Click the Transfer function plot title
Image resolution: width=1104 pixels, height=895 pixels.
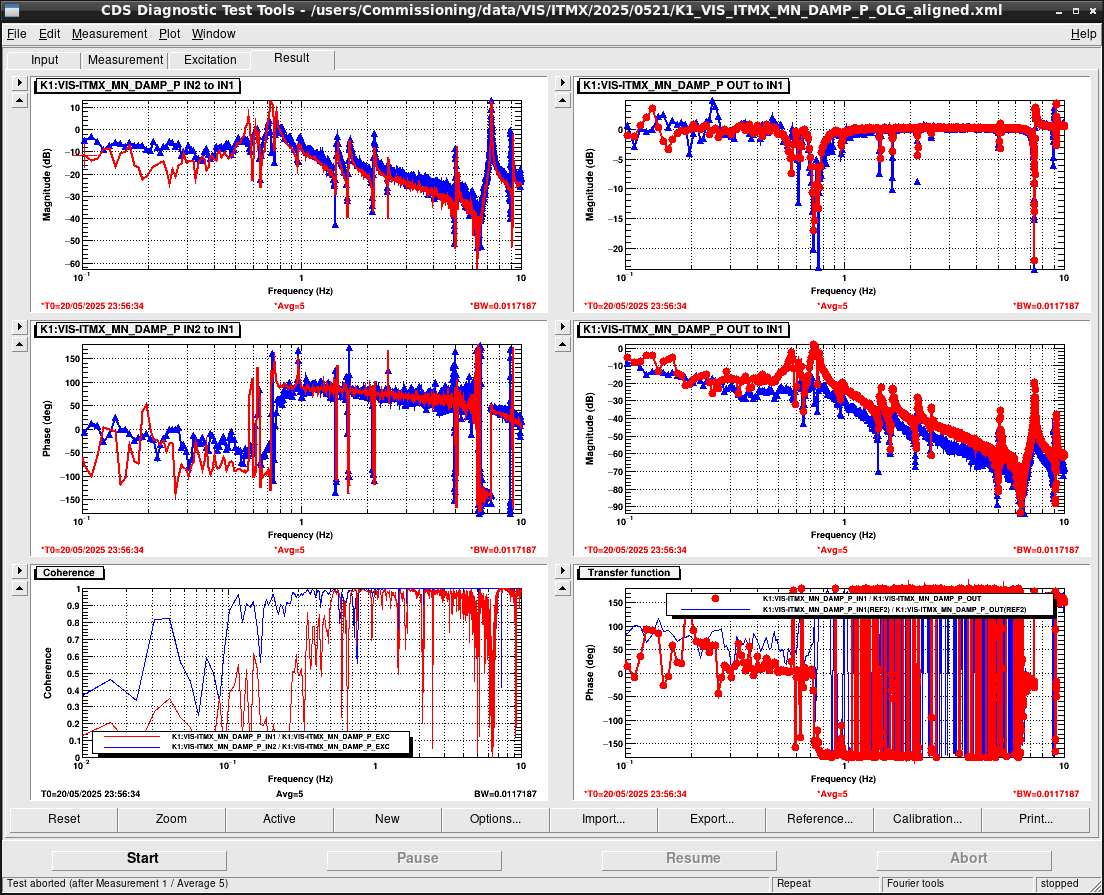(629, 572)
